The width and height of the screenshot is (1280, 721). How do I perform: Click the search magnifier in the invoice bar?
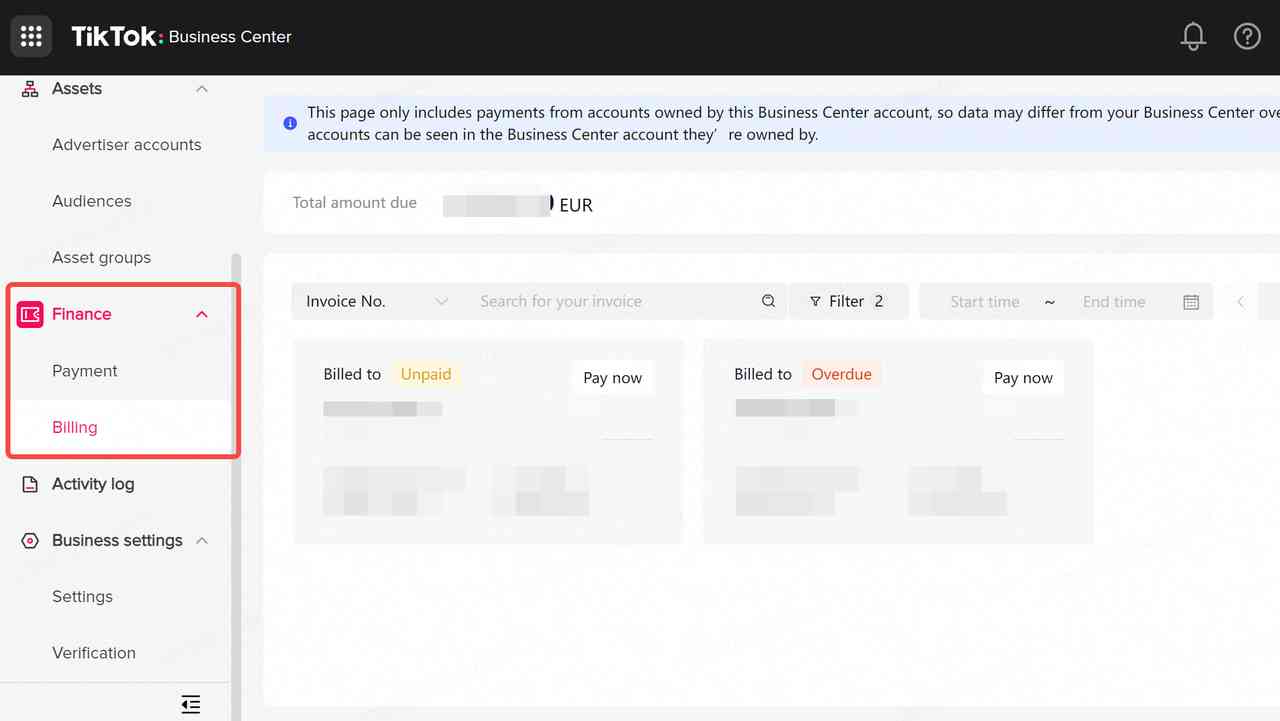[x=767, y=300]
